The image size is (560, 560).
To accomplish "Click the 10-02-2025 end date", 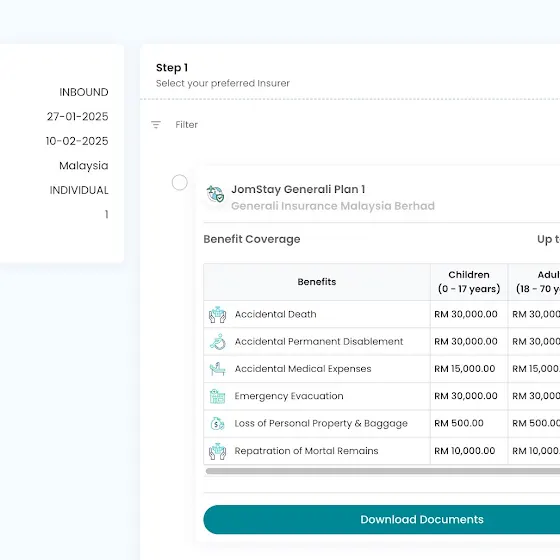I will point(77,141).
